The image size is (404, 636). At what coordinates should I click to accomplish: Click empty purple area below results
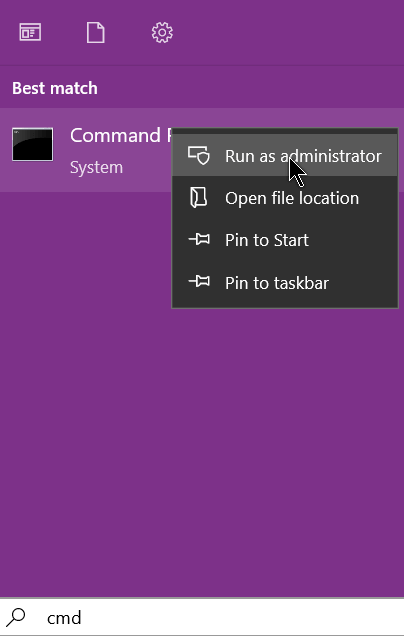tap(202, 446)
